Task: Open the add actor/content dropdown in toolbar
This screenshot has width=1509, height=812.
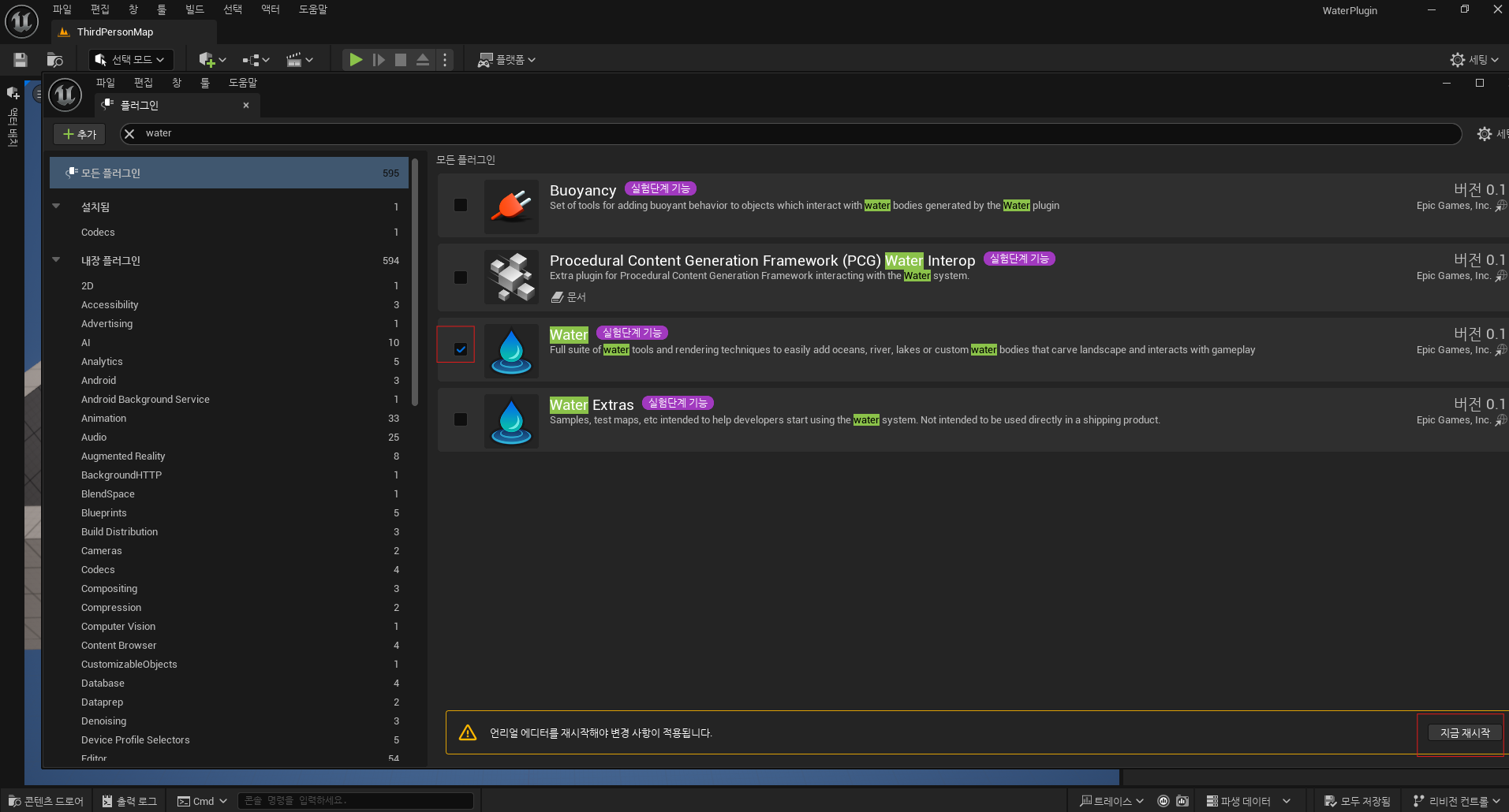Action: point(212,60)
